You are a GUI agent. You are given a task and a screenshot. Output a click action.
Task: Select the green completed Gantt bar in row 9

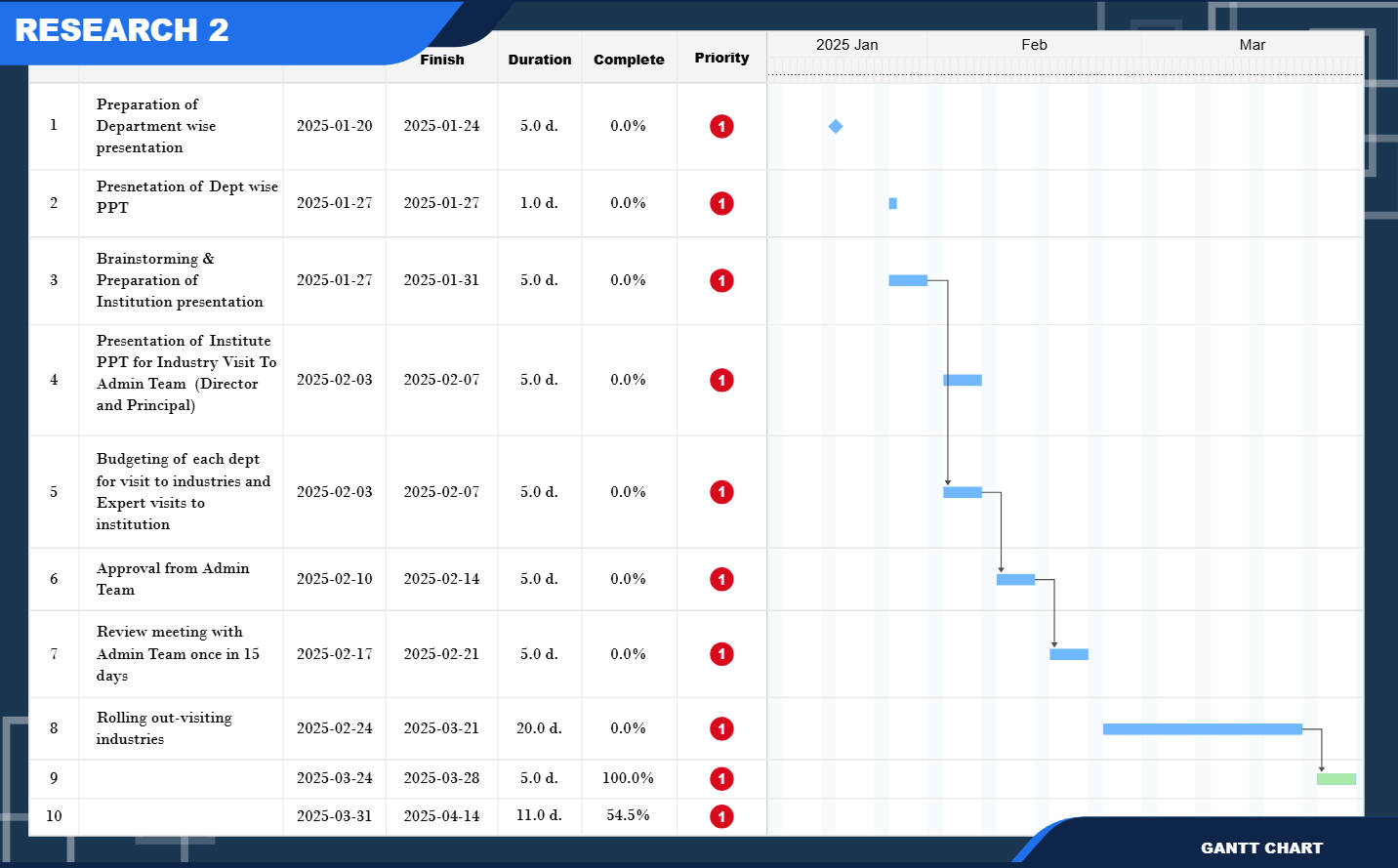click(1336, 779)
